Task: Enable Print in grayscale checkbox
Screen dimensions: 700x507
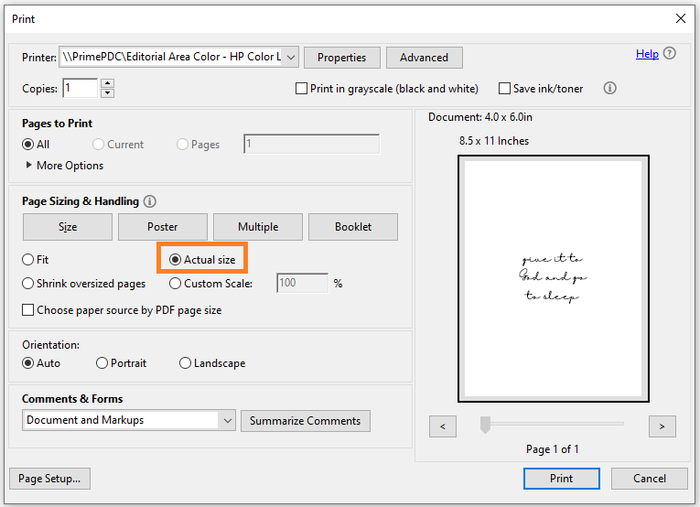Action: tap(302, 89)
